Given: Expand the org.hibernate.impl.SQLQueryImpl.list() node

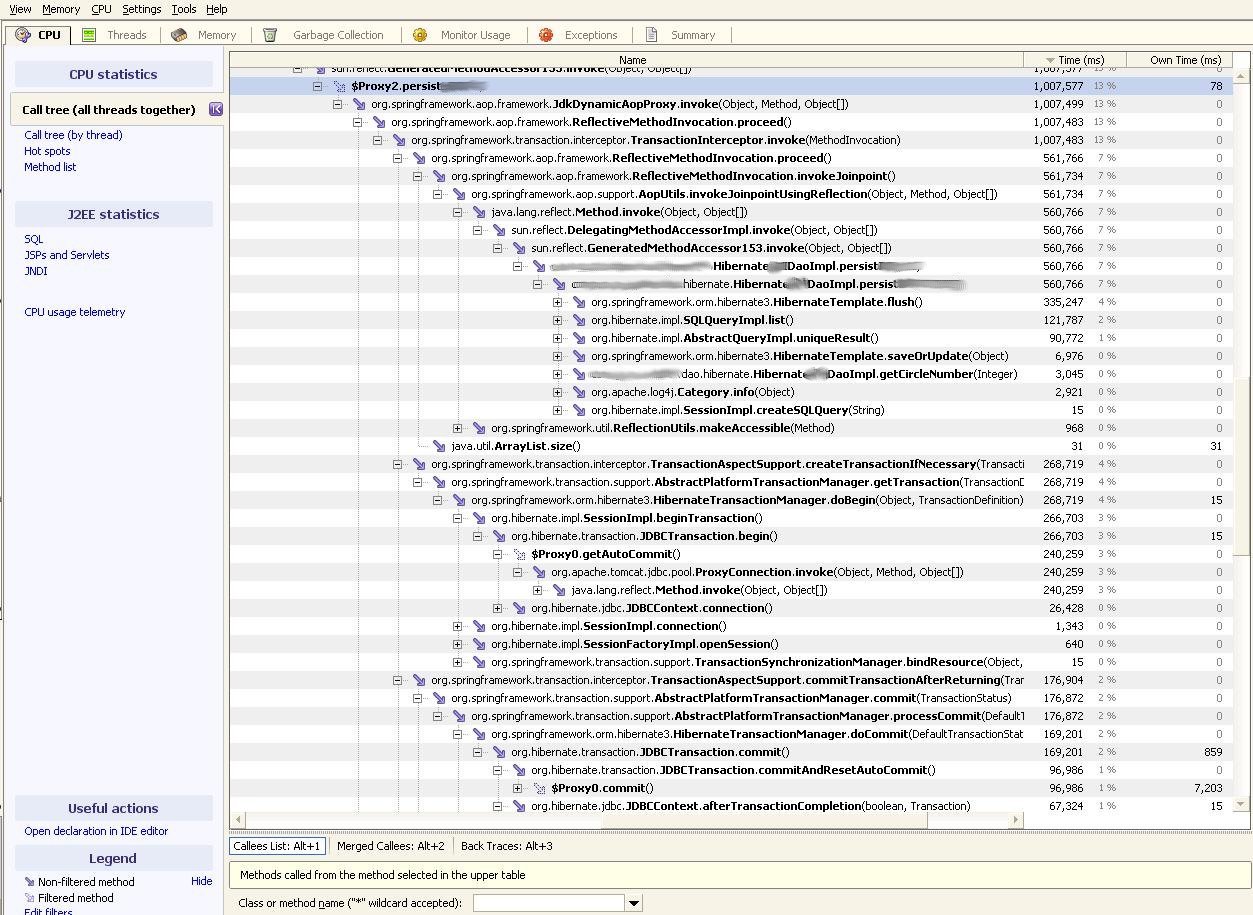Looking at the screenshot, I should tap(560, 320).
